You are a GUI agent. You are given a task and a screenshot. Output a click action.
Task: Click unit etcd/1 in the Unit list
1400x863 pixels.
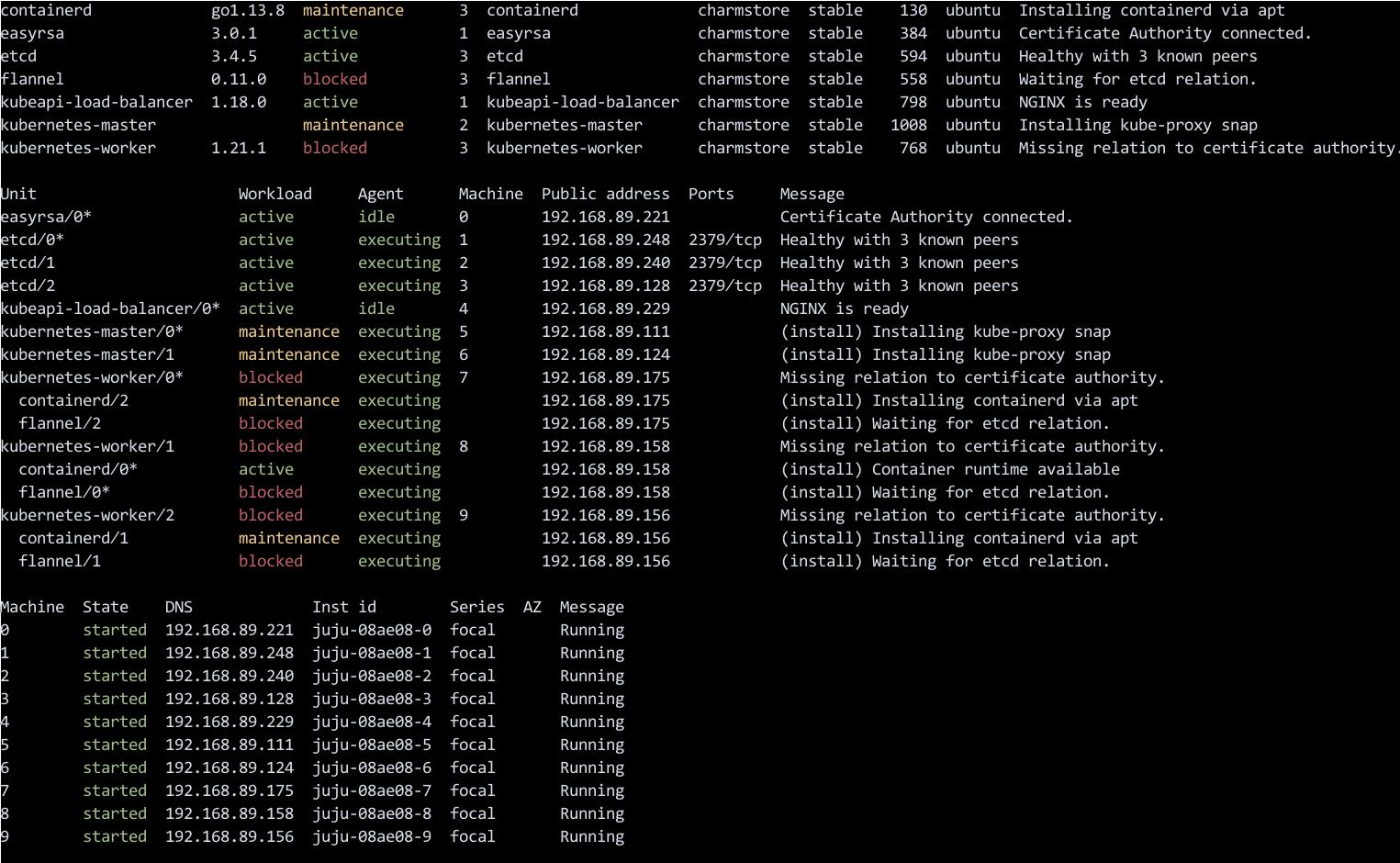pos(28,263)
